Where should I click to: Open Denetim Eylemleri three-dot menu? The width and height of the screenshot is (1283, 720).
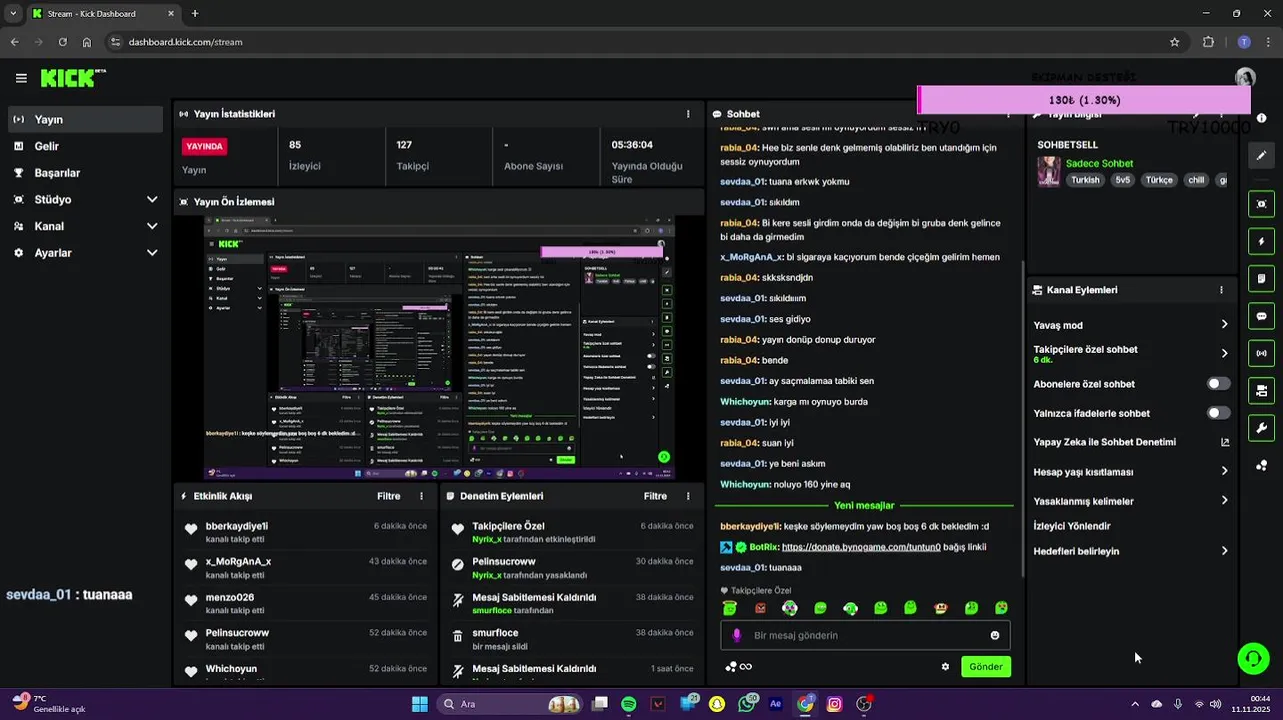click(x=688, y=496)
